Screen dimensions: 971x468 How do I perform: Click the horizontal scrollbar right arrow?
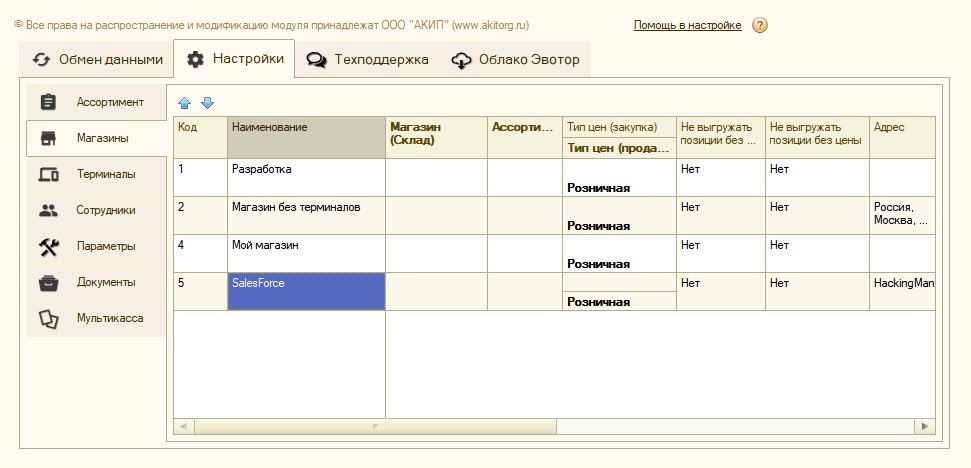tap(928, 426)
